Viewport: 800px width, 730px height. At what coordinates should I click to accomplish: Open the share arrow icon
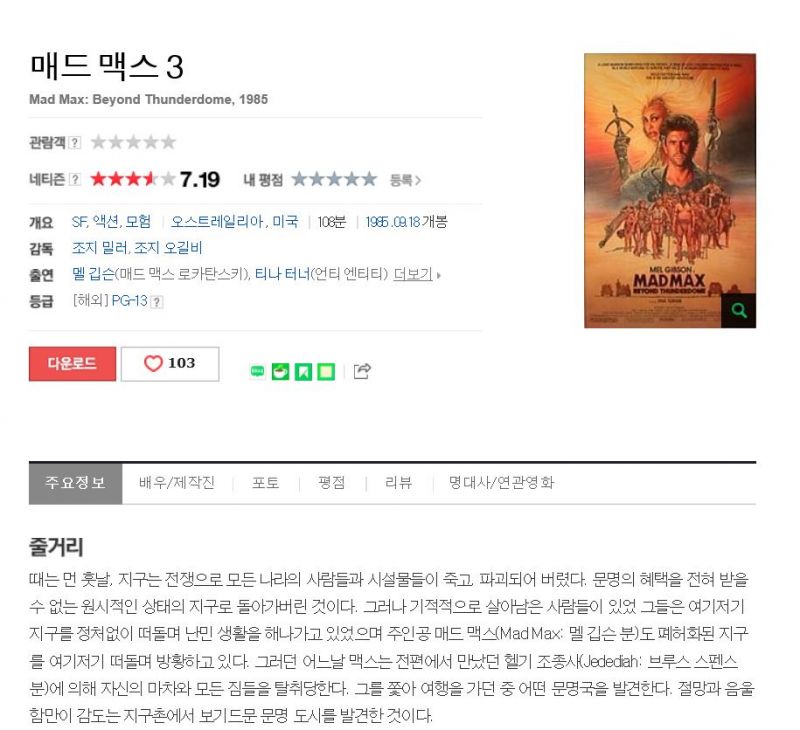tap(362, 371)
